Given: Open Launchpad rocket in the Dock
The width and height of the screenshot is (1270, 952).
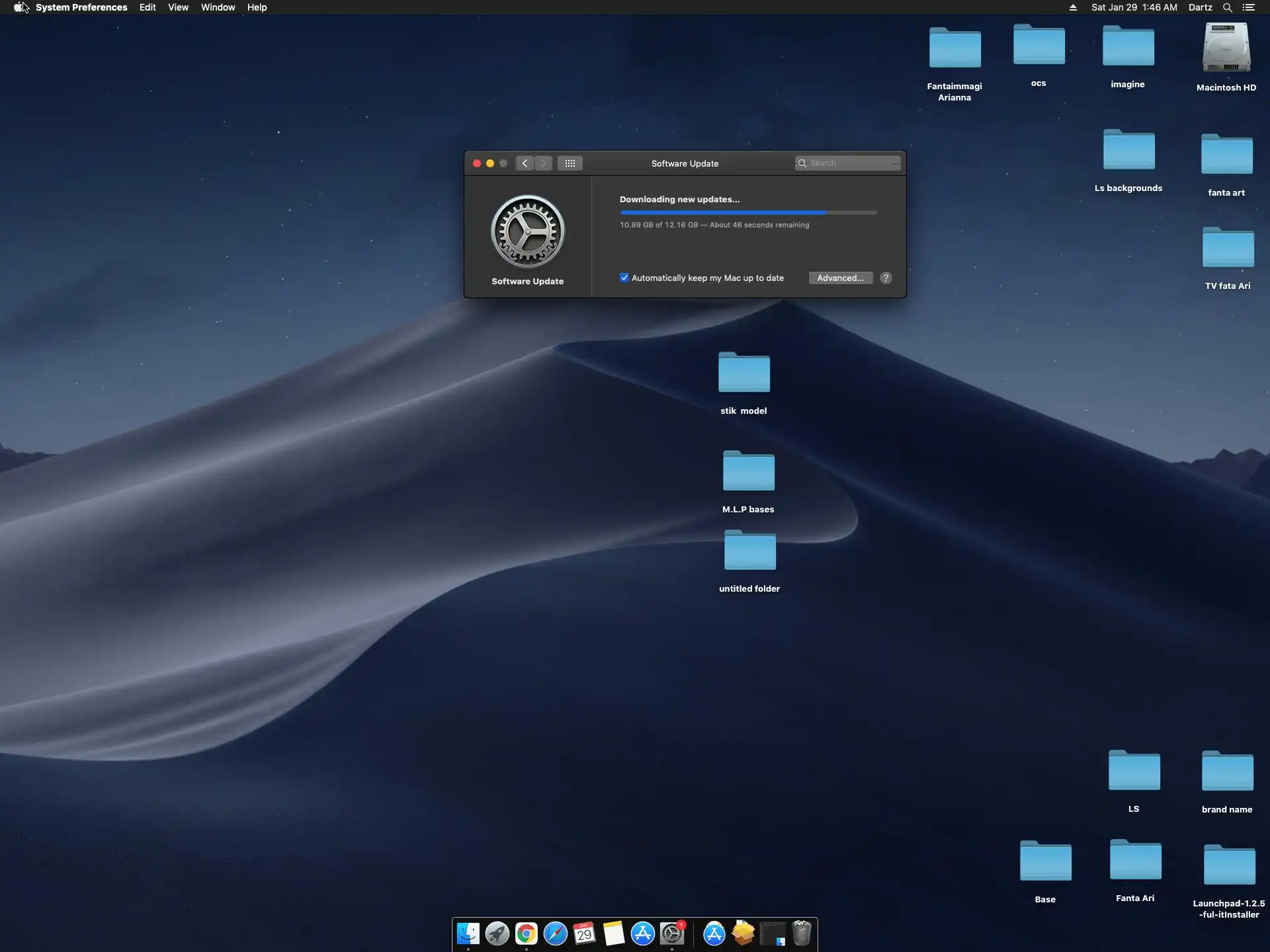Looking at the screenshot, I should [x=497, y=933].
